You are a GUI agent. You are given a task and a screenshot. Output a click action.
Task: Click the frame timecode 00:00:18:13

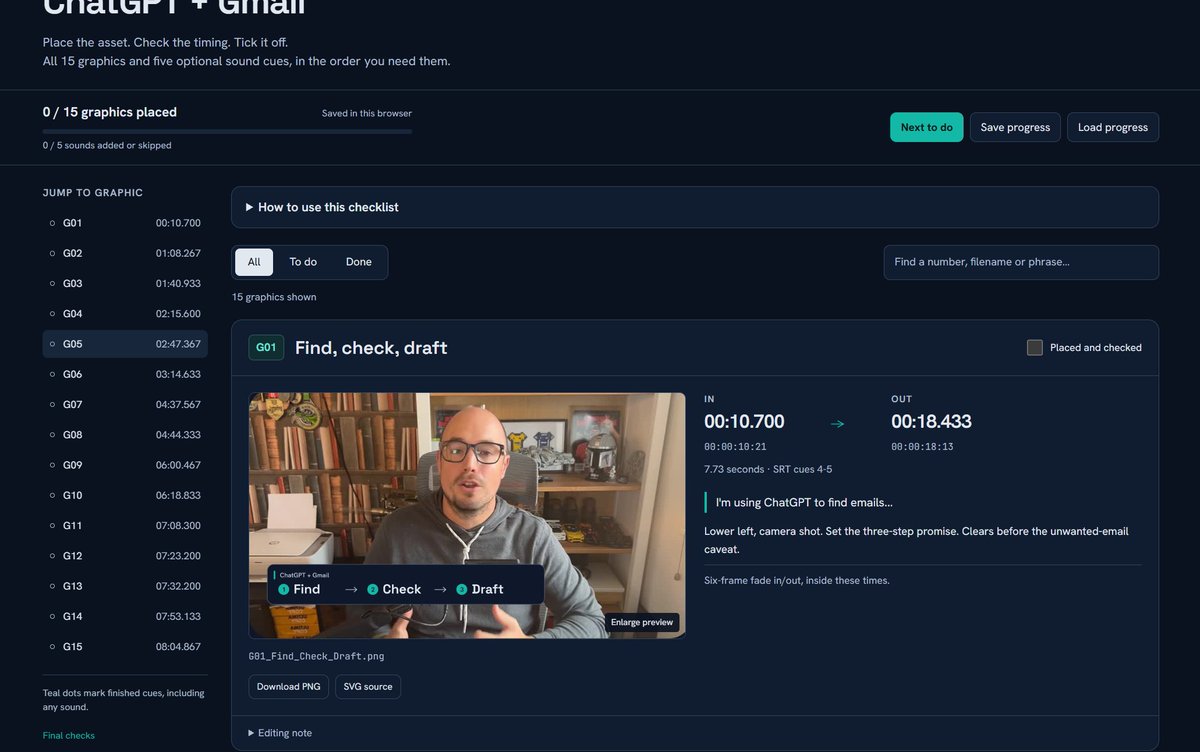tap(922, 447)
